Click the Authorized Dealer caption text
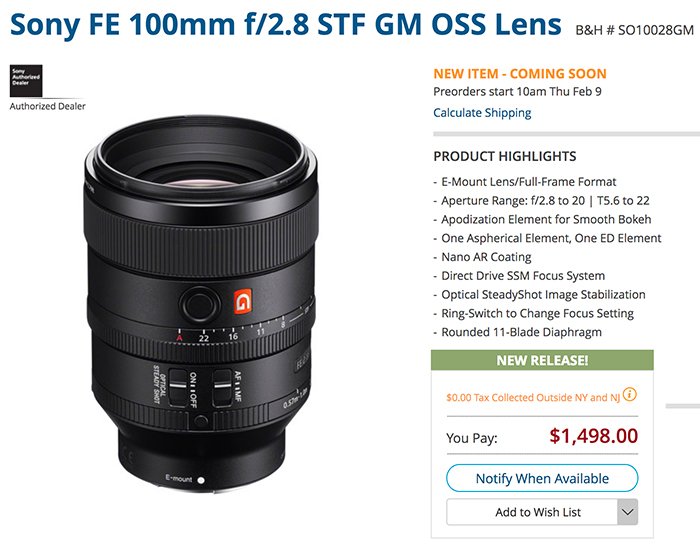 47,107
